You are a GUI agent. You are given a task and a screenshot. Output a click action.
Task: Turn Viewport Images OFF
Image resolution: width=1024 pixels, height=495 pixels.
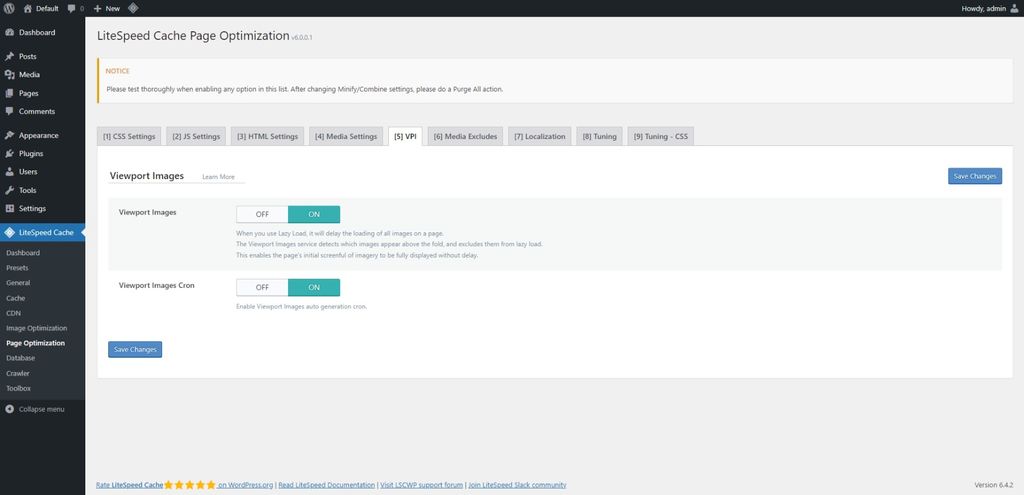pos(262,214)
